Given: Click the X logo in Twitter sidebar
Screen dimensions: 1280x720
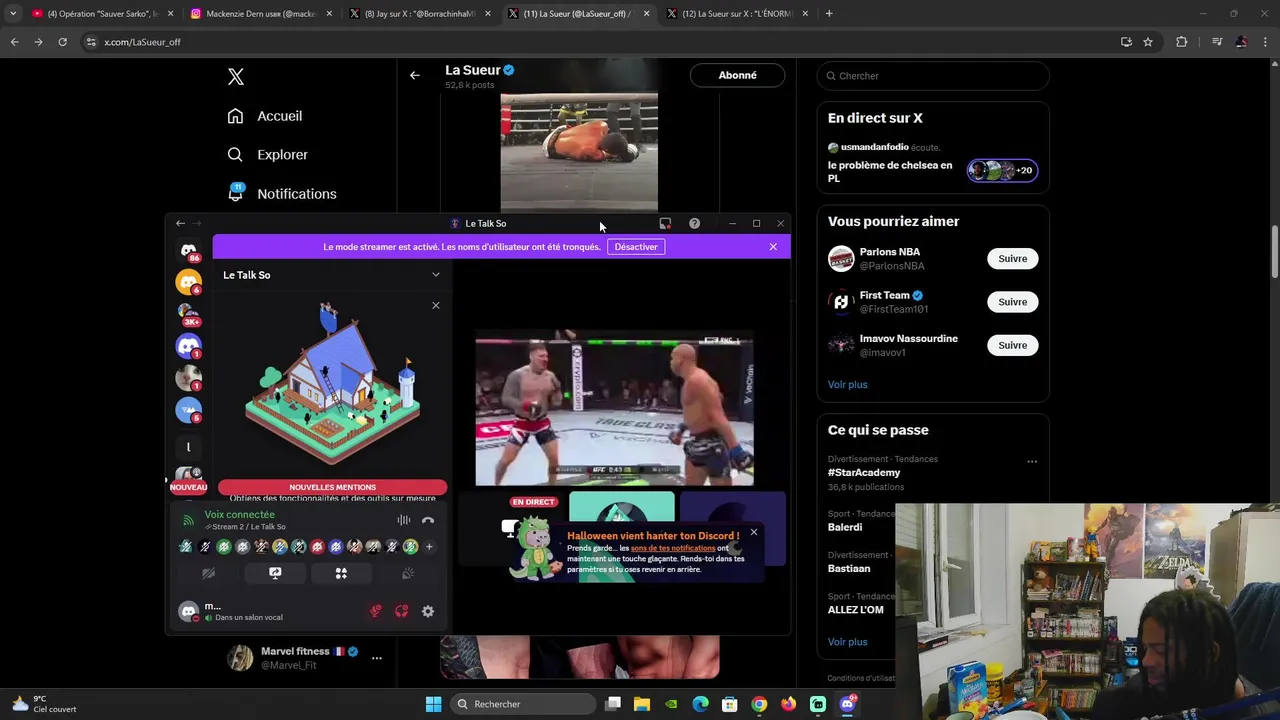Looking at the screenshot, I should 236,77.
